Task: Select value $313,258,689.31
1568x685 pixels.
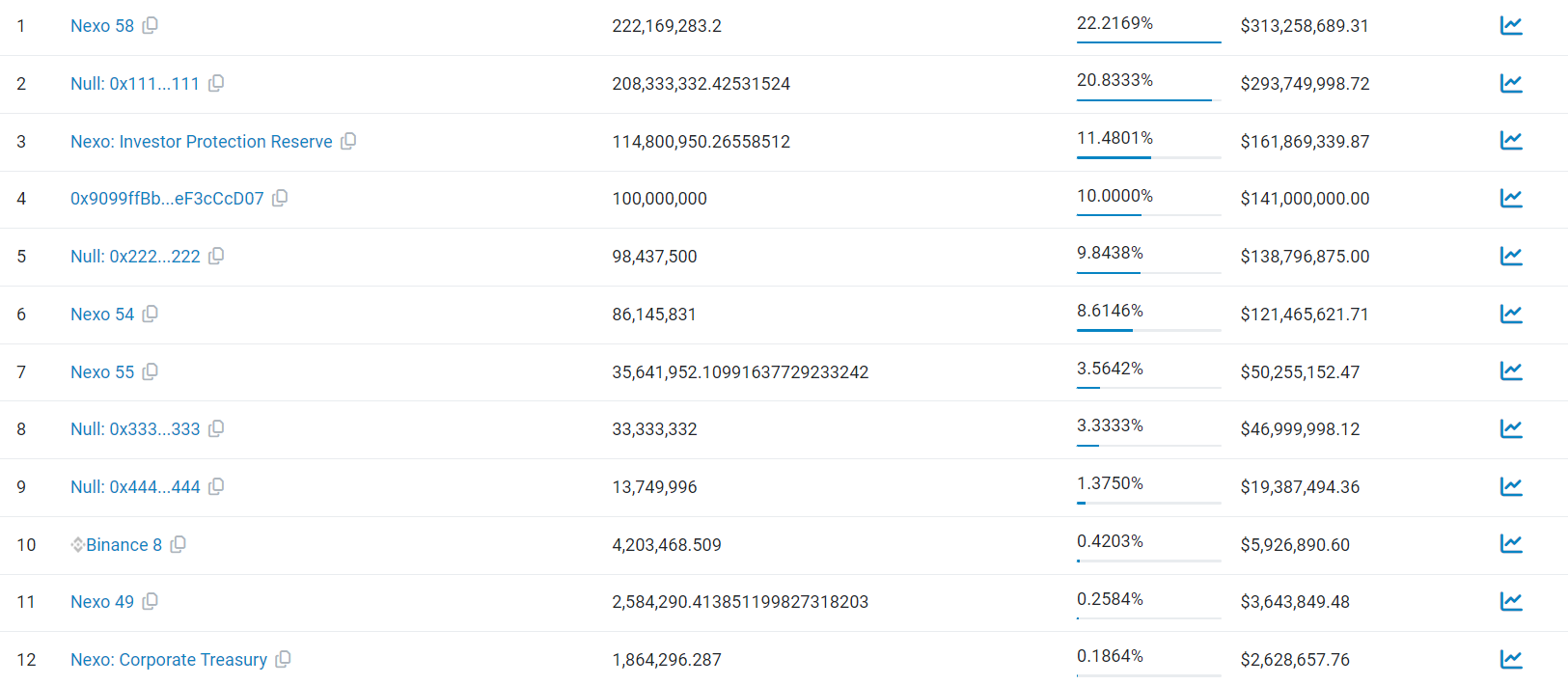Action: pos(1305,26)
